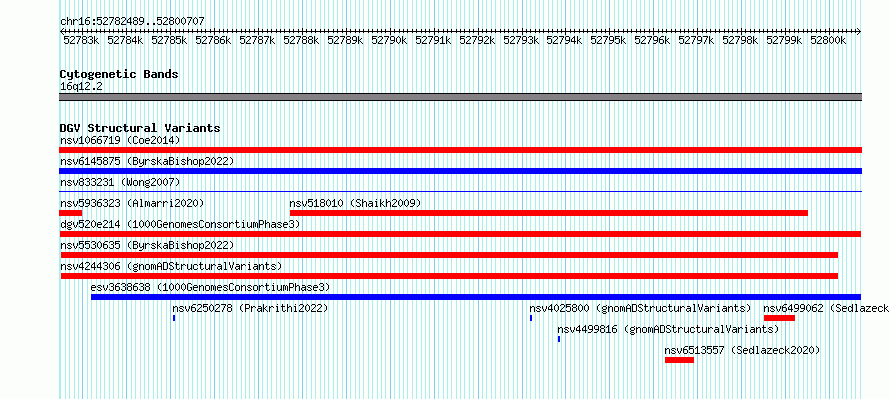Click the 52794k ruler position
The image size is (890, 399).
point(565,40)
